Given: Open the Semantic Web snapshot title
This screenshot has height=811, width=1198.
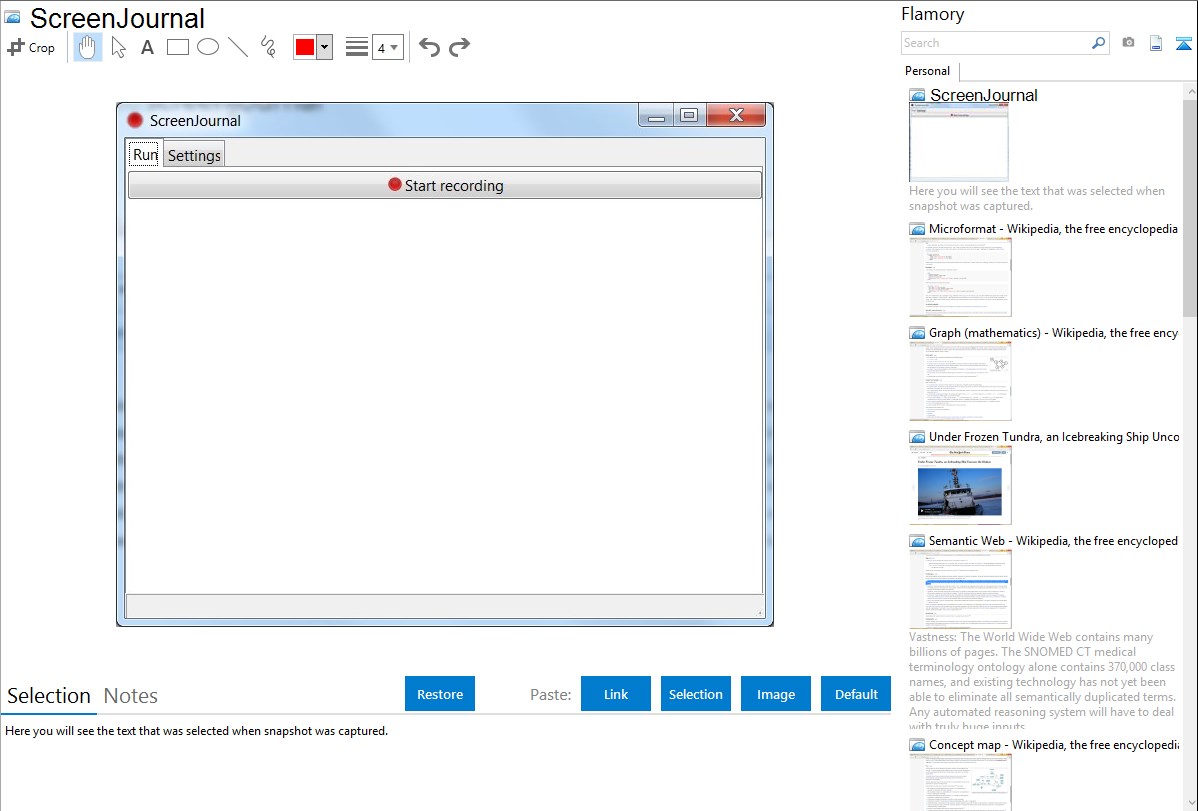Looking at the screenshot, I should click(x=1053, y=541).
